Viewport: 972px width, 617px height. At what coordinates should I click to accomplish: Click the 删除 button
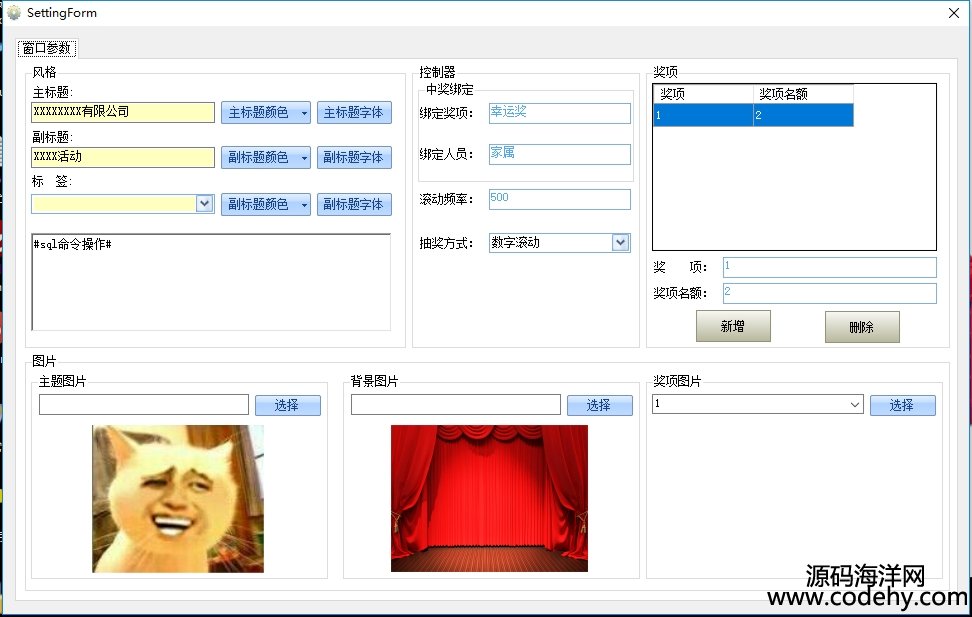click(862, 327)
